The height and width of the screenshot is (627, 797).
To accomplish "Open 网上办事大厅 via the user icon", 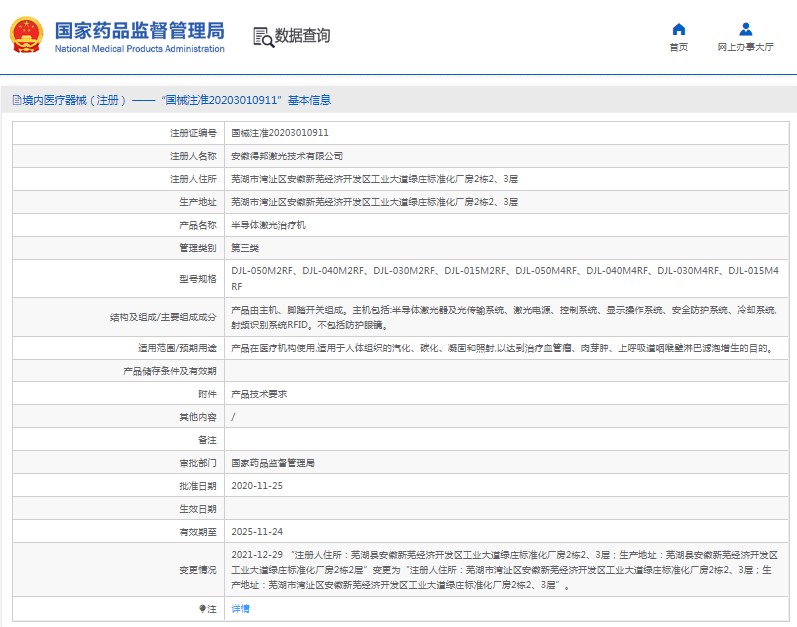I will click(746, 29).
